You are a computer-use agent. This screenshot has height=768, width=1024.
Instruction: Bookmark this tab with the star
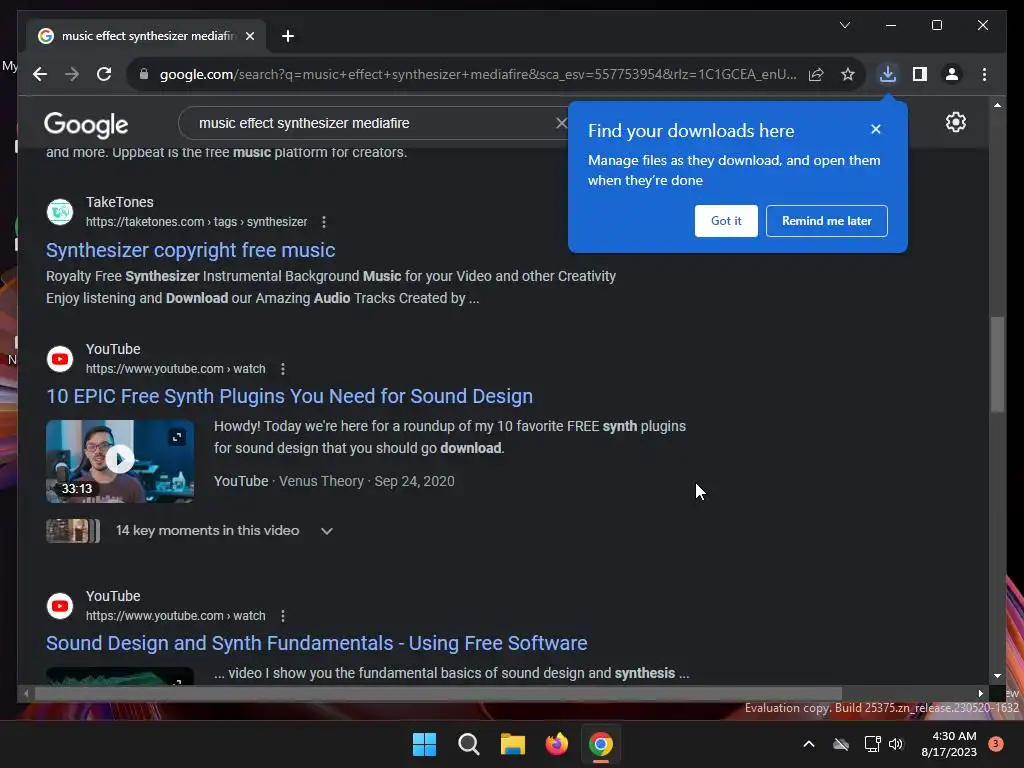click(848, 74)
